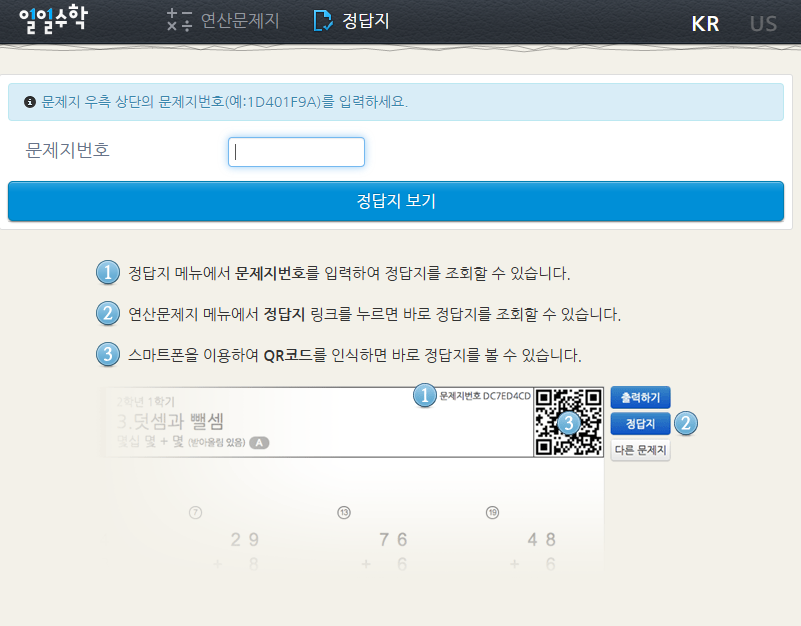Click the 출력하기 button in the preview
The image size is (801, 626).
pyautogui.click(x=641, y=397)
